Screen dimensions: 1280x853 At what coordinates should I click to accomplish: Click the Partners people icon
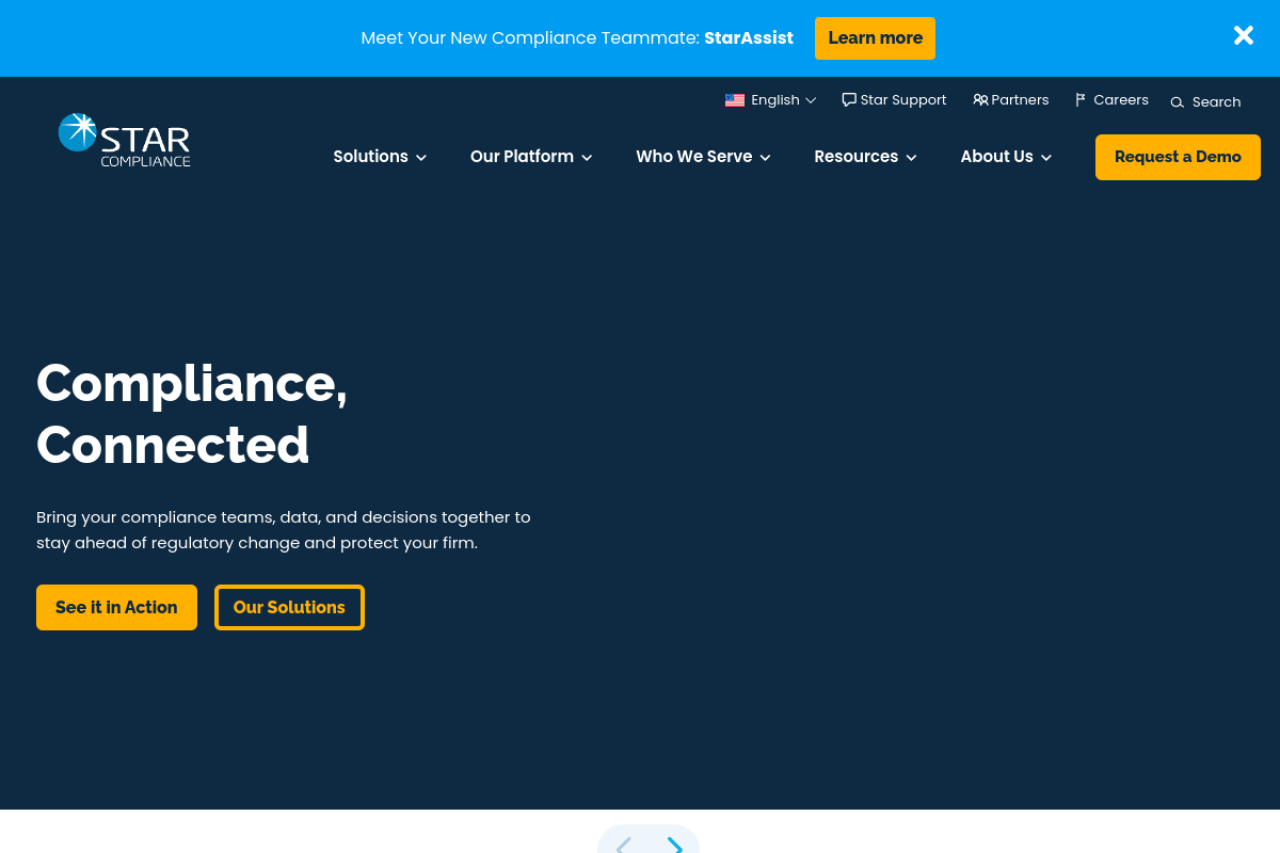click(x=980, y=100)
